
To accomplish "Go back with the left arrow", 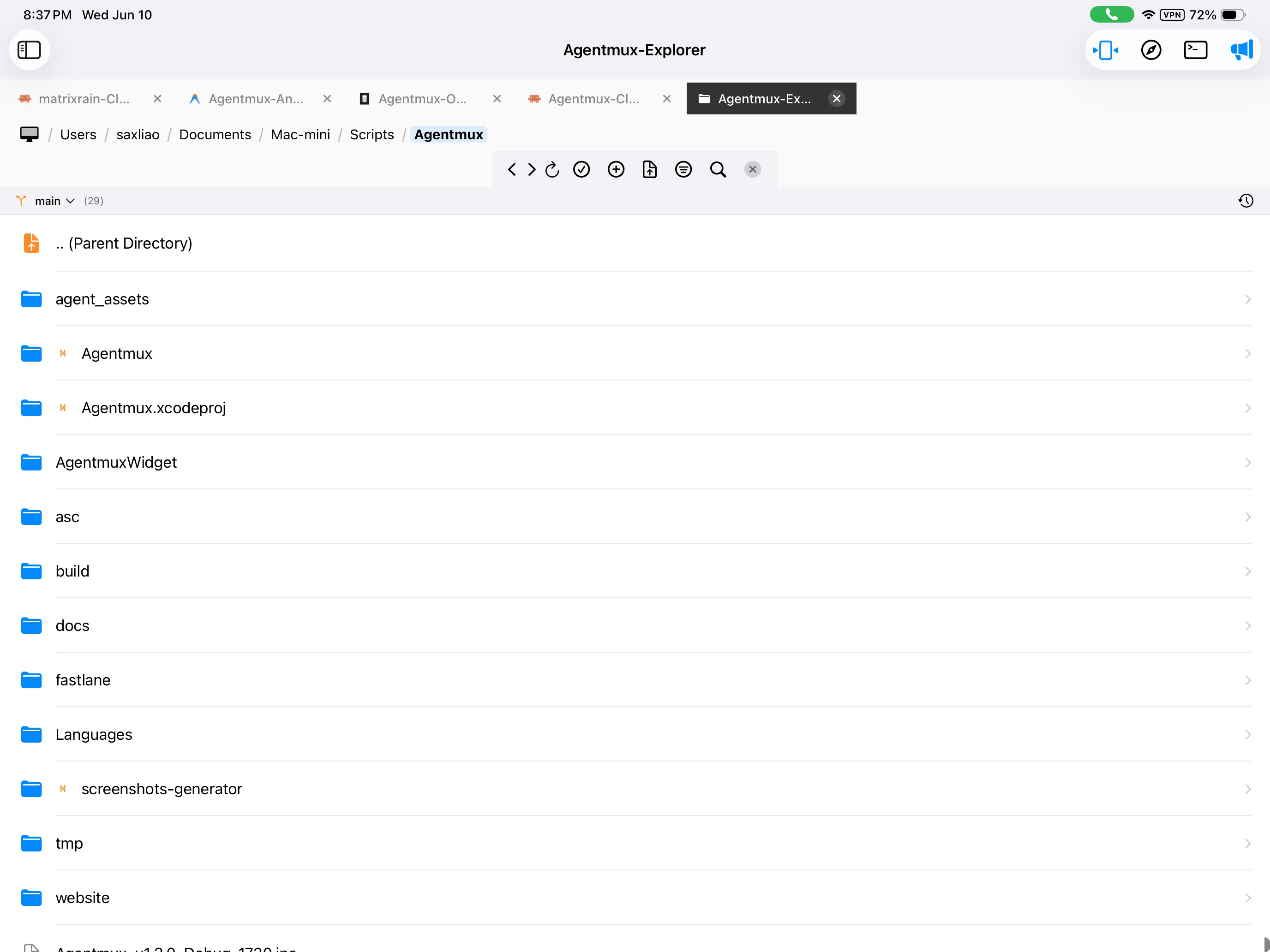I will click(x=512, y=169).
